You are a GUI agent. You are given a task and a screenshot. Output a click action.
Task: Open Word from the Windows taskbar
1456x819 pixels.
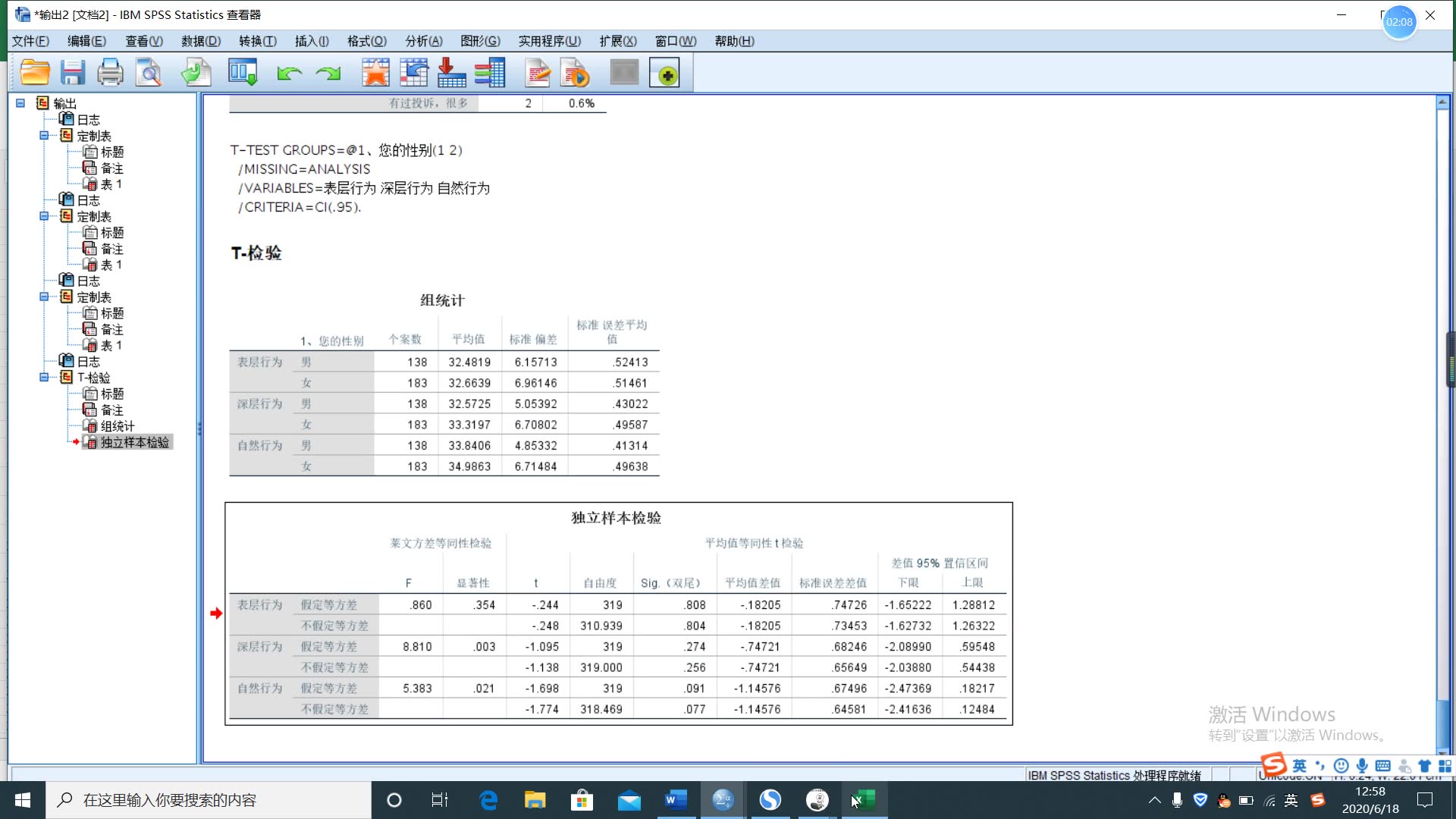675,800
